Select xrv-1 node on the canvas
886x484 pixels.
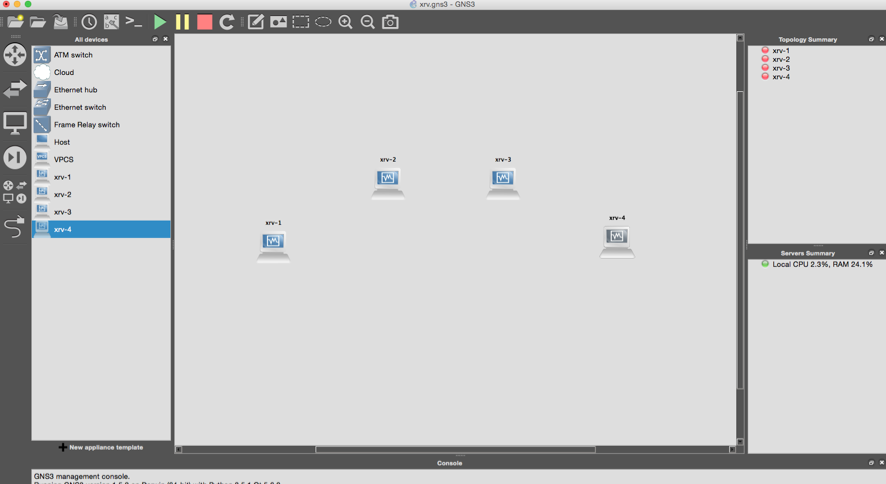[x=273, y=247]
